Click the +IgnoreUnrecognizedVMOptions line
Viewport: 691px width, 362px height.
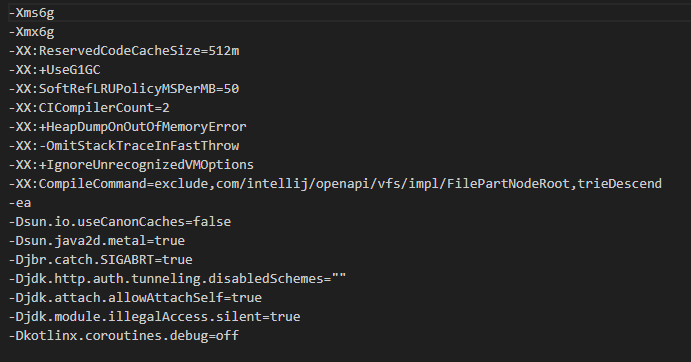pos(131,164)
